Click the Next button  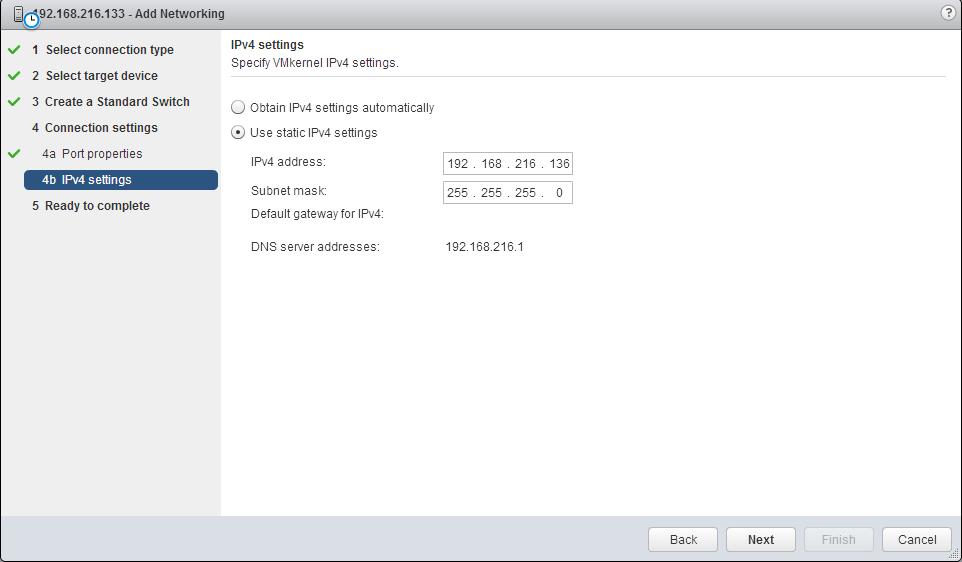pyautogui.click(x=761, y=539)
